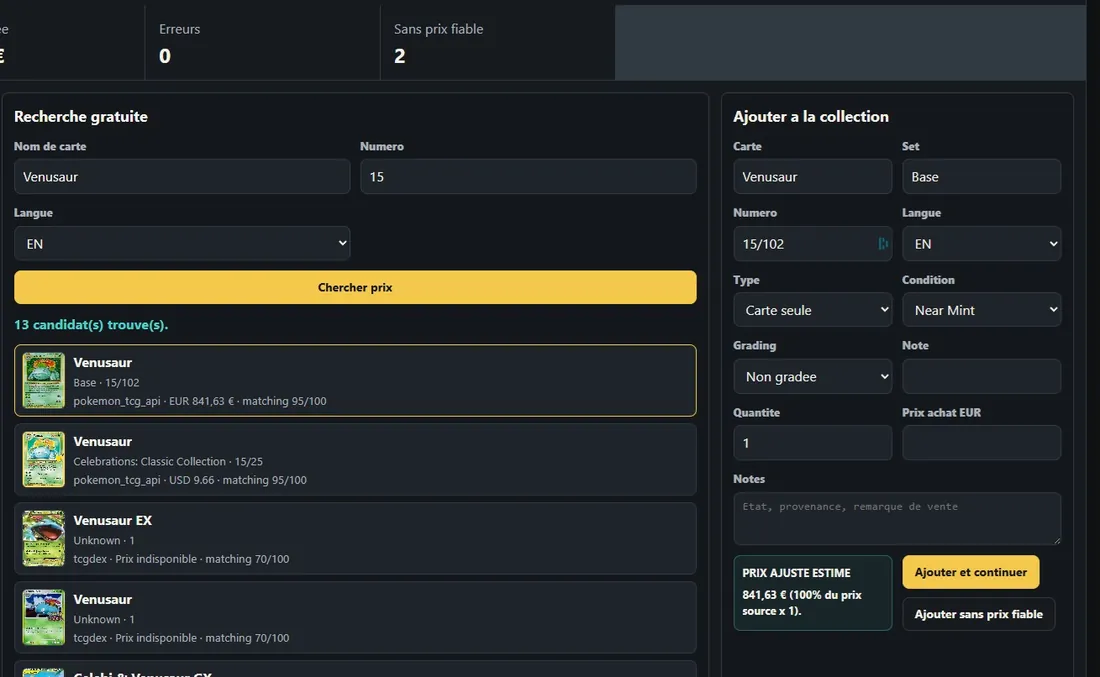Select the Venusaur Base 15/102 thumbnail

click(43, 380)
